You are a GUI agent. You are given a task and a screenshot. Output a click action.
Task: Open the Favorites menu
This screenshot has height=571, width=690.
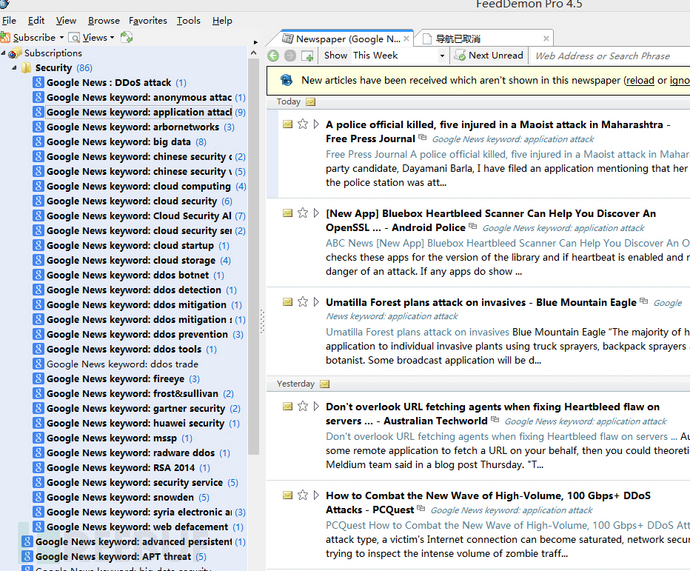(x=148, y=21)
